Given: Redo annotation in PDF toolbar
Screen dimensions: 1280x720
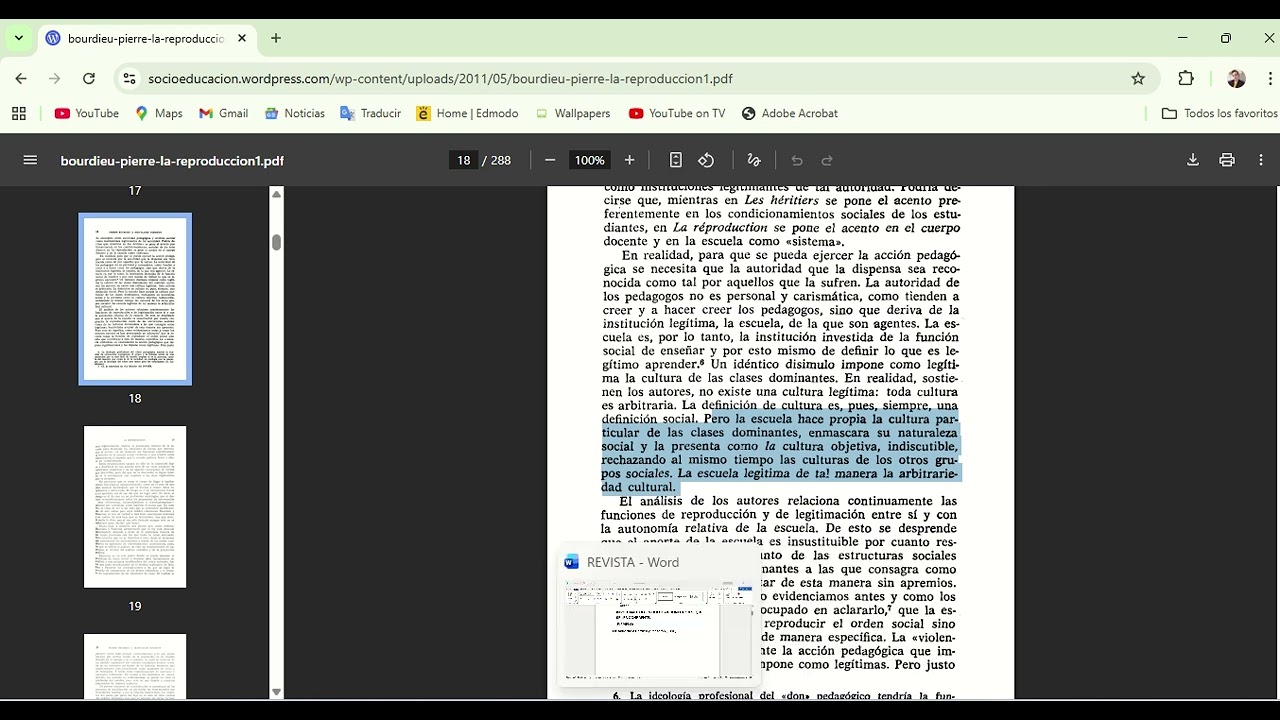Looking at the screenshot, I should tap(827, 160).
